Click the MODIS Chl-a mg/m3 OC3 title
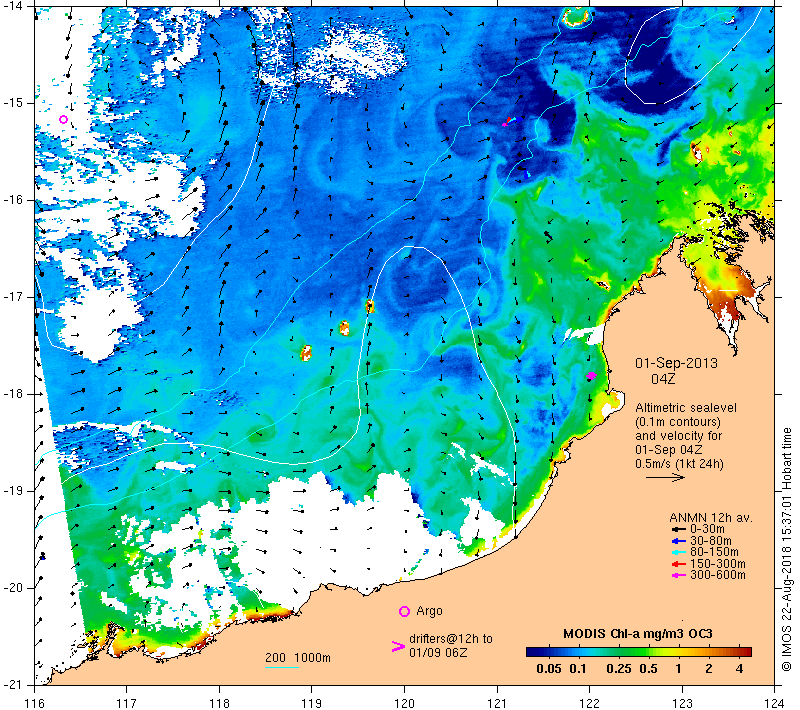 pyautogui.click(x=638, y=634)
